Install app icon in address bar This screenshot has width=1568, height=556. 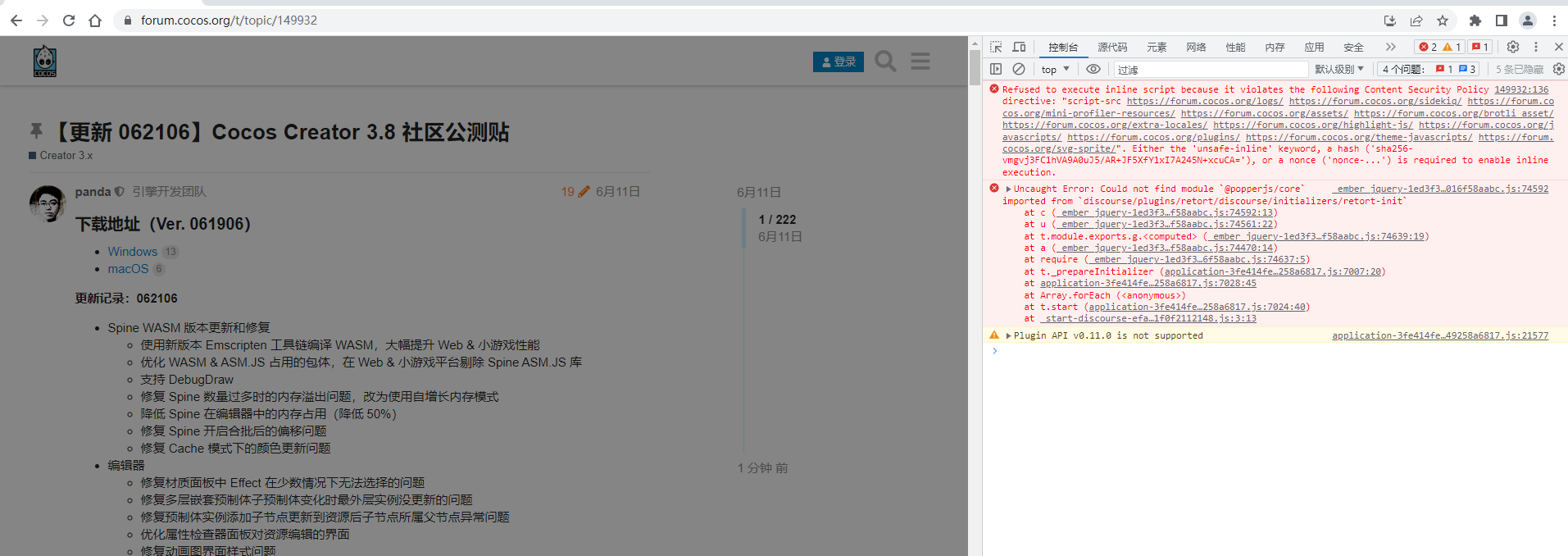[x=1389, y=21]
